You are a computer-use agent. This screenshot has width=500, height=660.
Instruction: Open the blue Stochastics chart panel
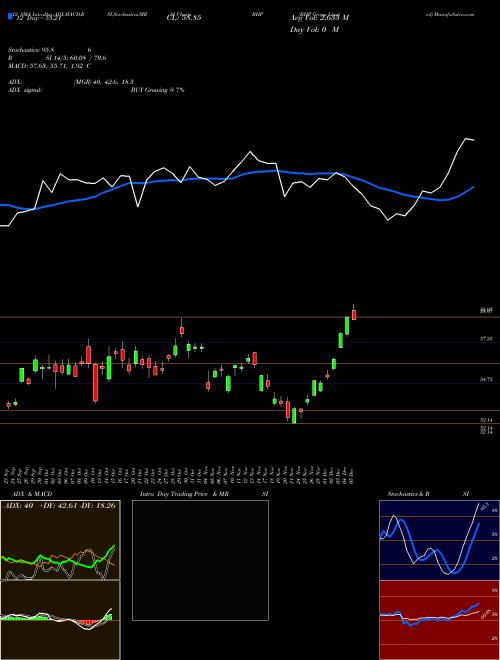click(x=439, y=540)
